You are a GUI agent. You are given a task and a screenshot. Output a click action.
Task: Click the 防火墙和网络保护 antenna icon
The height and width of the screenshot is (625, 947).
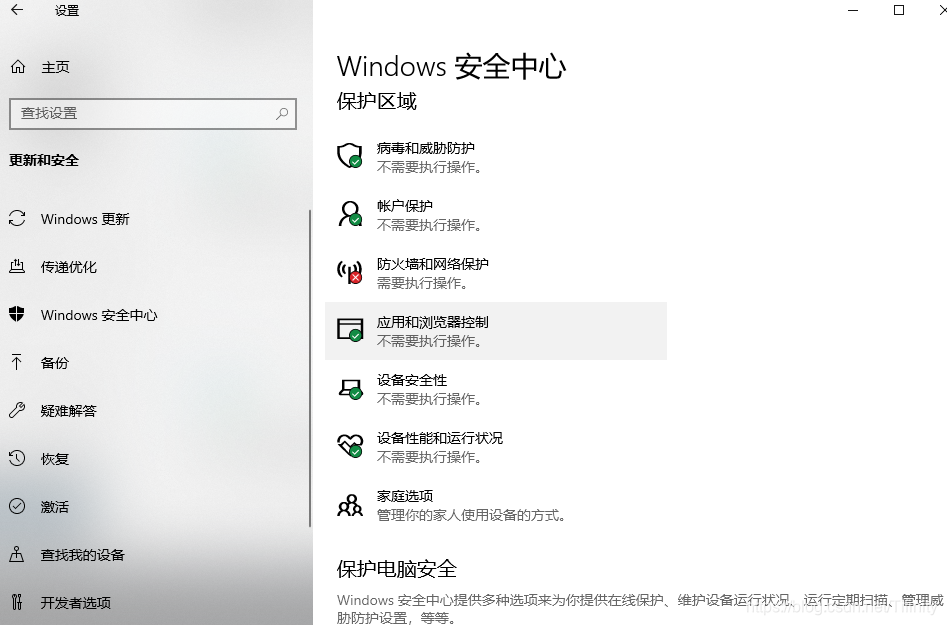[x=350, y=272]
